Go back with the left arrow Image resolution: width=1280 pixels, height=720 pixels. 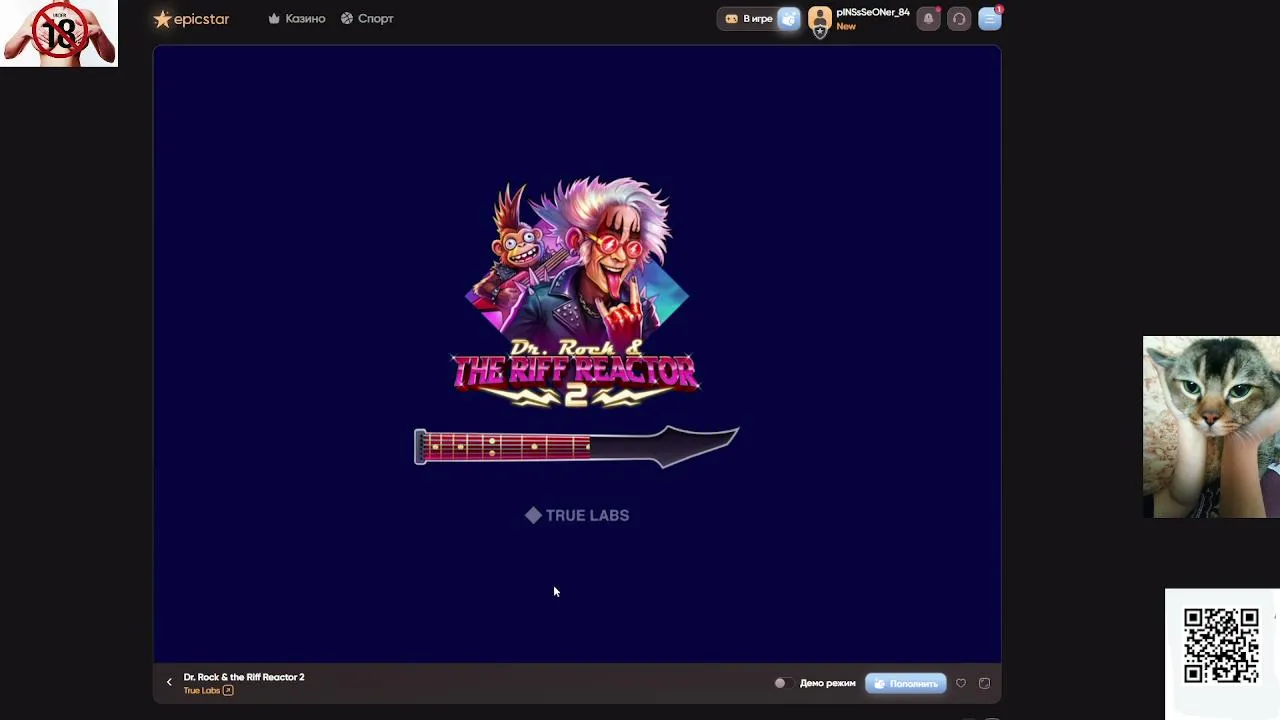[x=169, y=682]
